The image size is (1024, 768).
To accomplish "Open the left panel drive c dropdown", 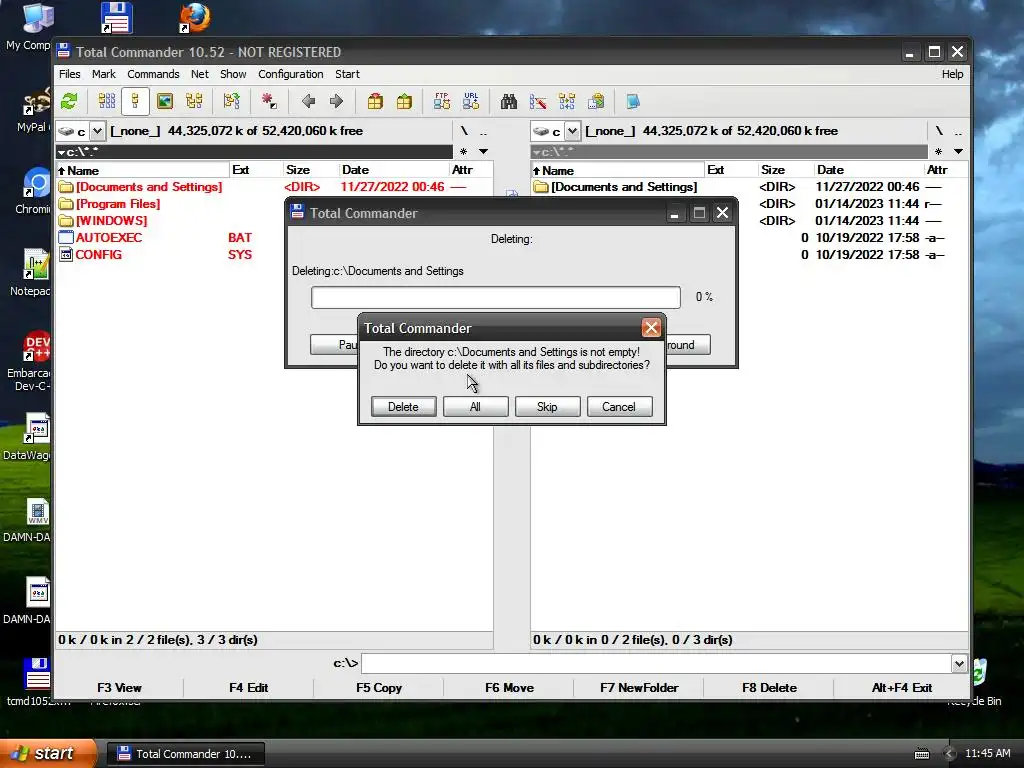I will pyautogui.click(x=97, y=131).
